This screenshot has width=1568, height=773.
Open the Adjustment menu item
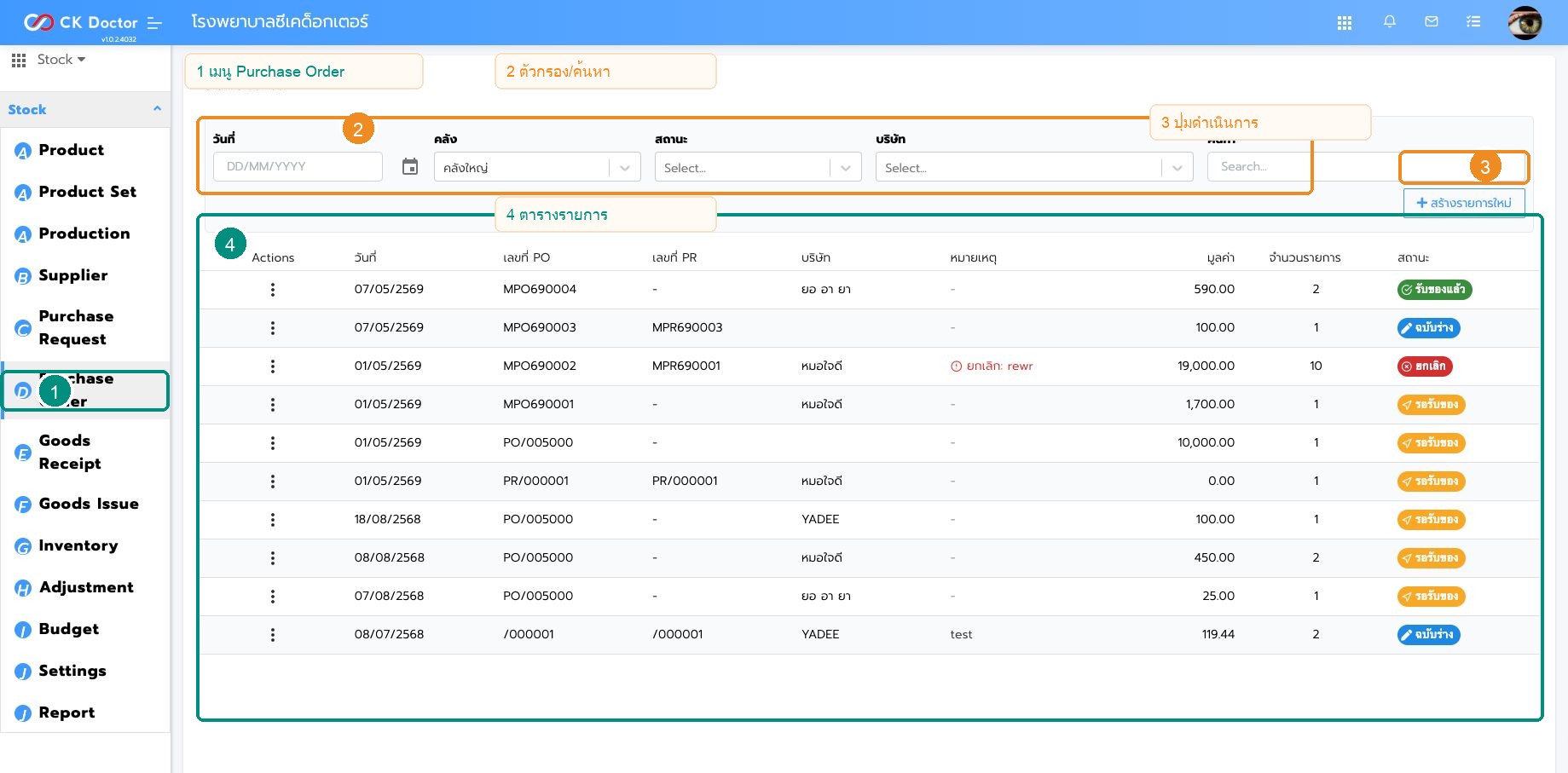pyautogui.click(x=86, y=587)
